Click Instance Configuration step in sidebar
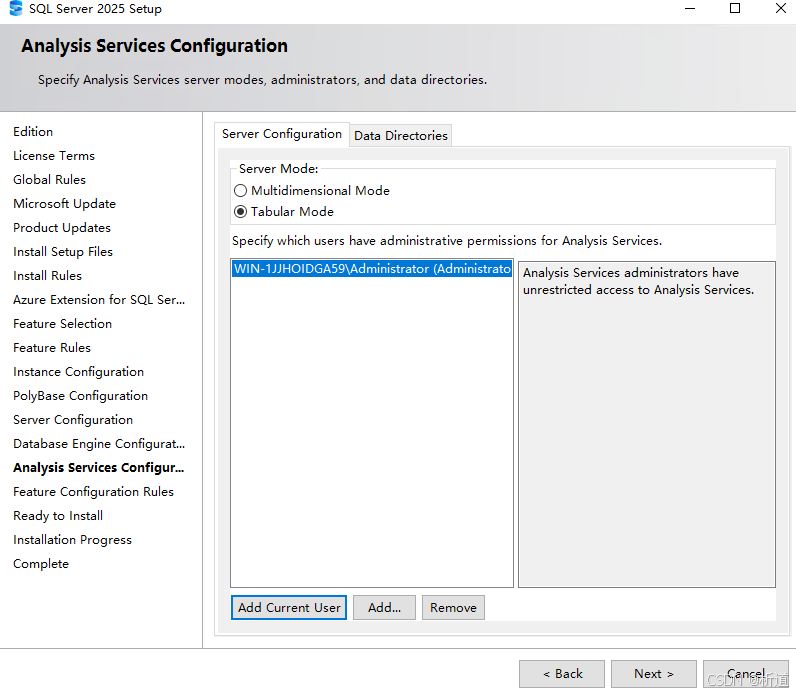This screenshot has width=796, height=694. [78, 372]
